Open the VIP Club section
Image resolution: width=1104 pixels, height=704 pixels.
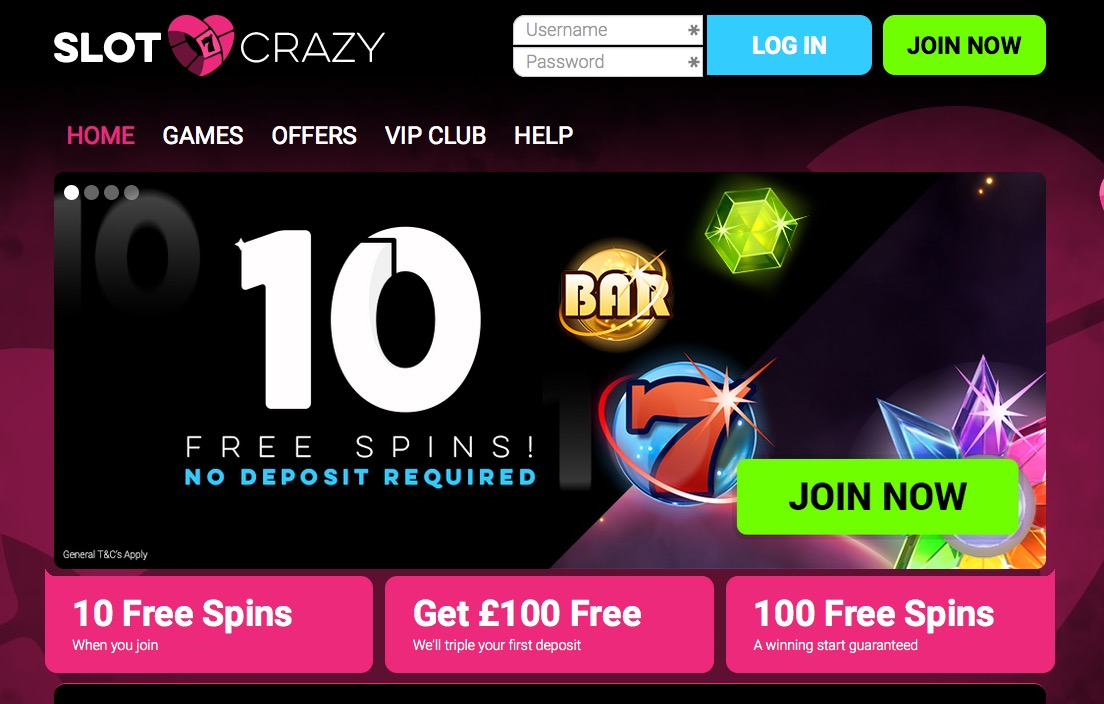pyautogui.click(x=435, y=135)
